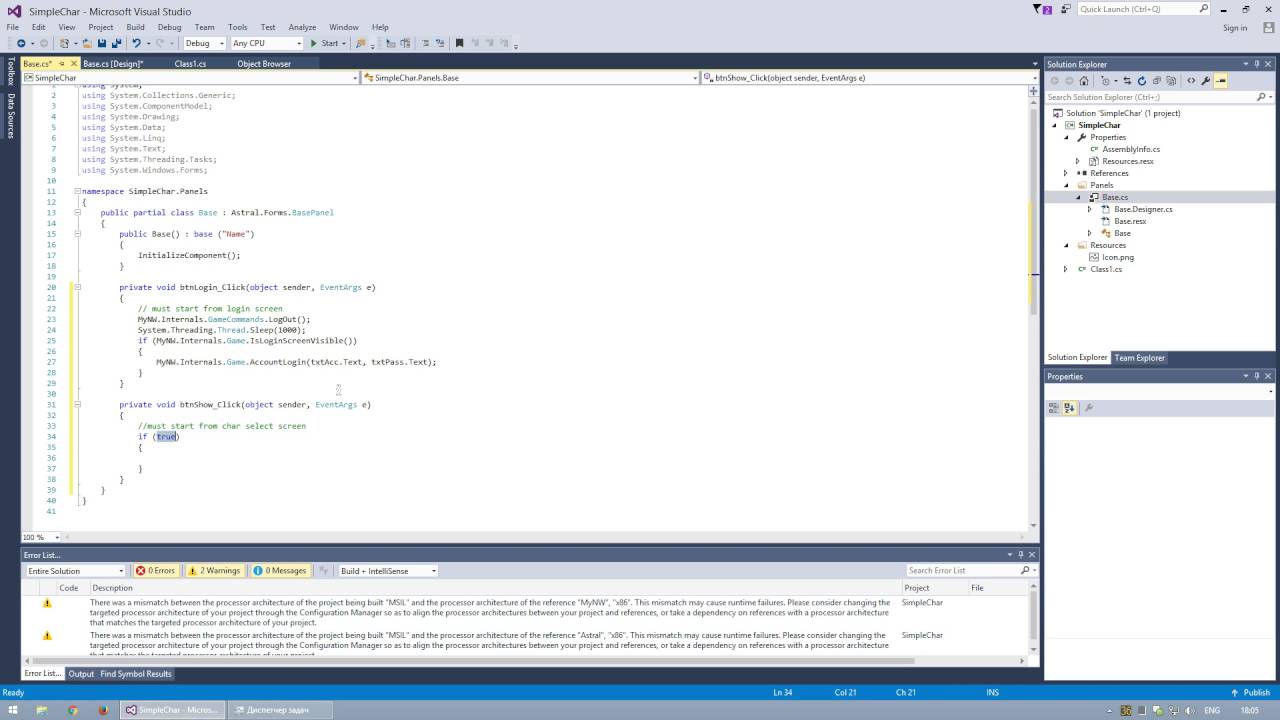Expand the Base.Designer.cs node
The width and height of the screenshot is (1280, 720).
tap(1090, 209)
